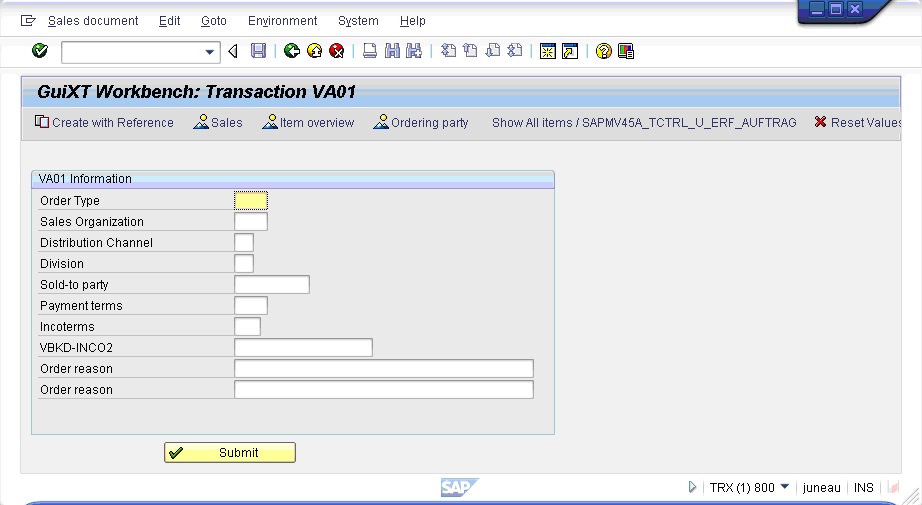922x505 pixels.
Task: Click the Ordering party button
Action: (x=421, y=122)
